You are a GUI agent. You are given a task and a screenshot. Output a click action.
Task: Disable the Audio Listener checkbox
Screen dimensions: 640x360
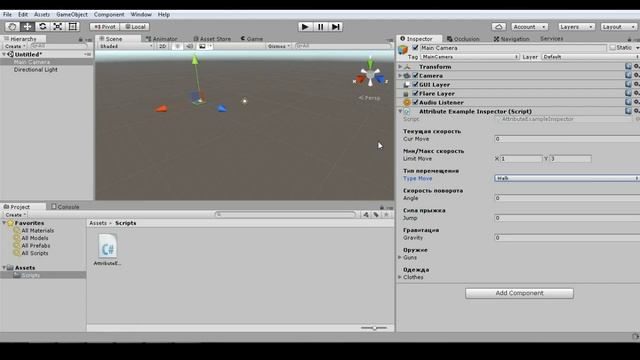[415, 102]
